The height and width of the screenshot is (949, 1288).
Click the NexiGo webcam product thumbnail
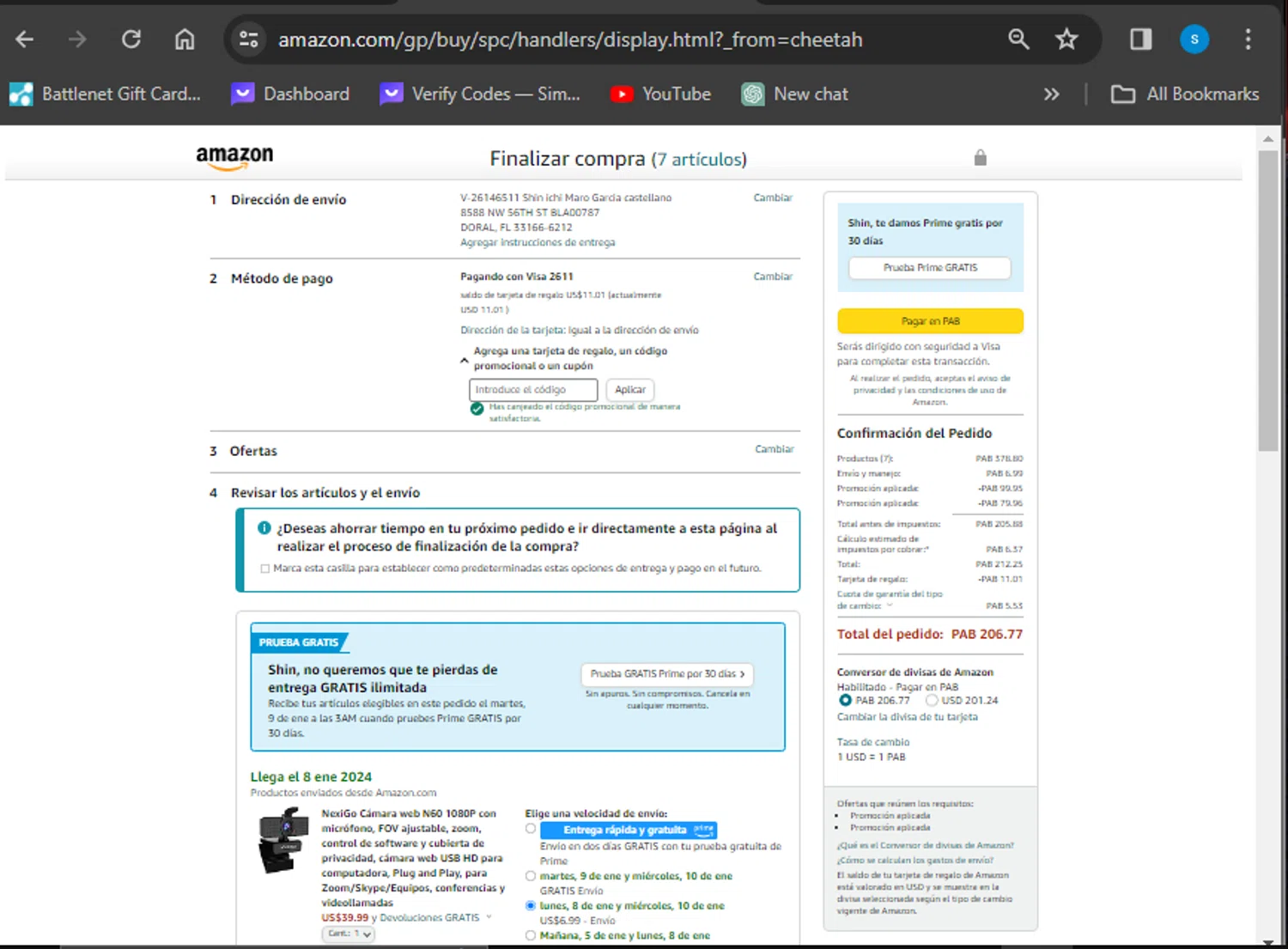tap(283, 840)
